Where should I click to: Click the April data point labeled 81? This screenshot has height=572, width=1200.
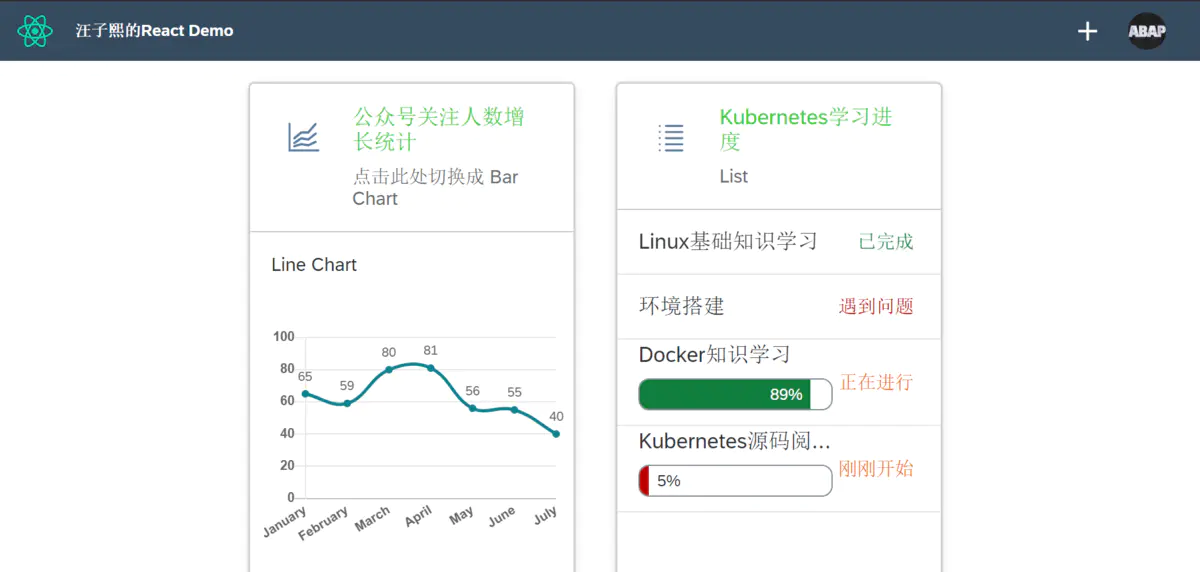[431, 368]
